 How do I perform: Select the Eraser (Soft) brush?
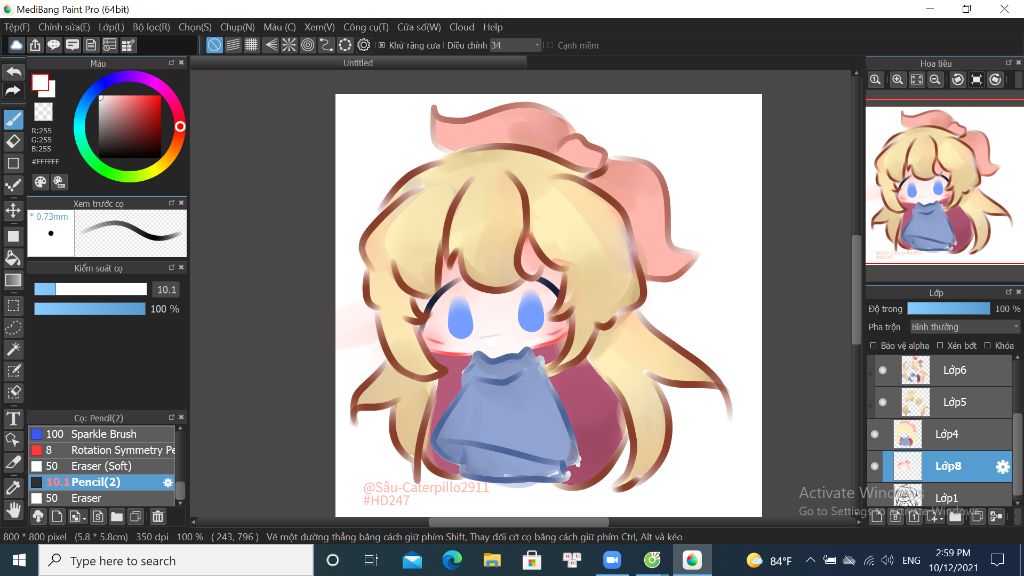[x=102, y=466]
